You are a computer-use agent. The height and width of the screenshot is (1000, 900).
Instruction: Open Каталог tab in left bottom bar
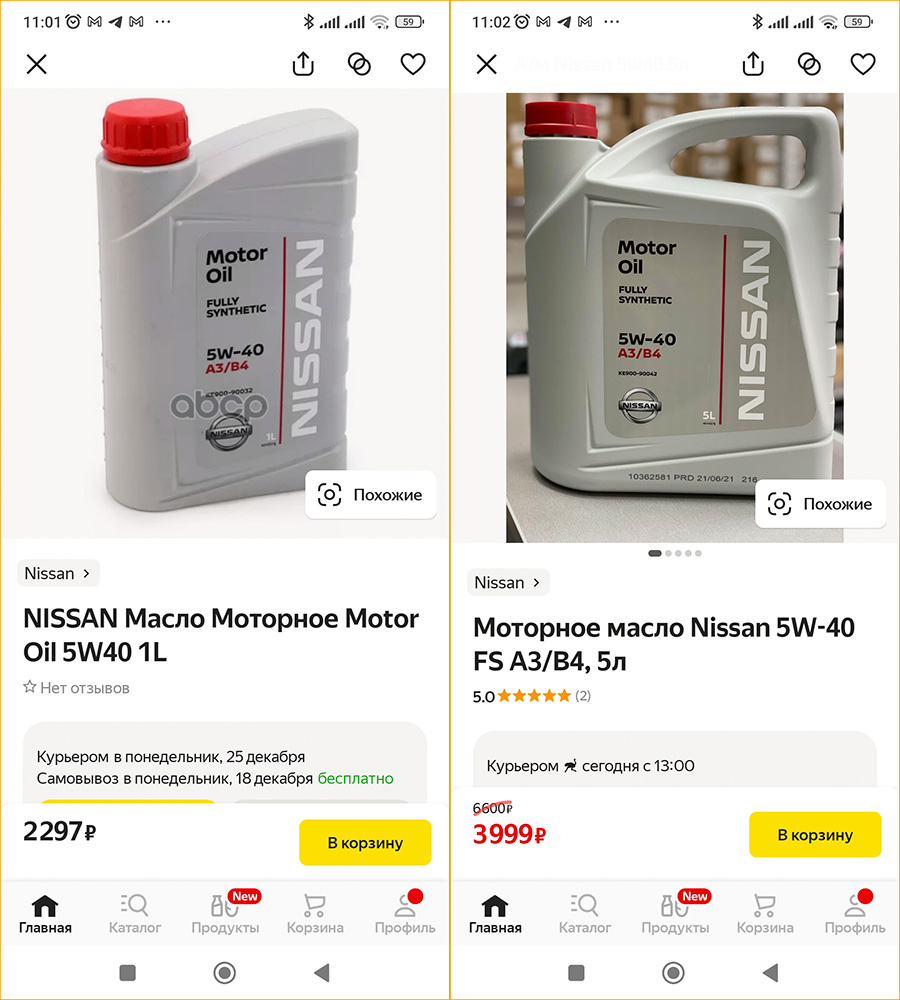[135, 914]
